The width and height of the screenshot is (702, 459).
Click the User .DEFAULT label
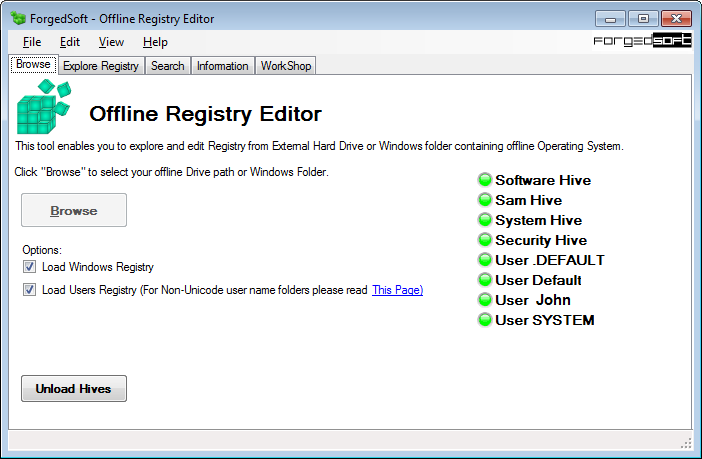pos(550,260)
